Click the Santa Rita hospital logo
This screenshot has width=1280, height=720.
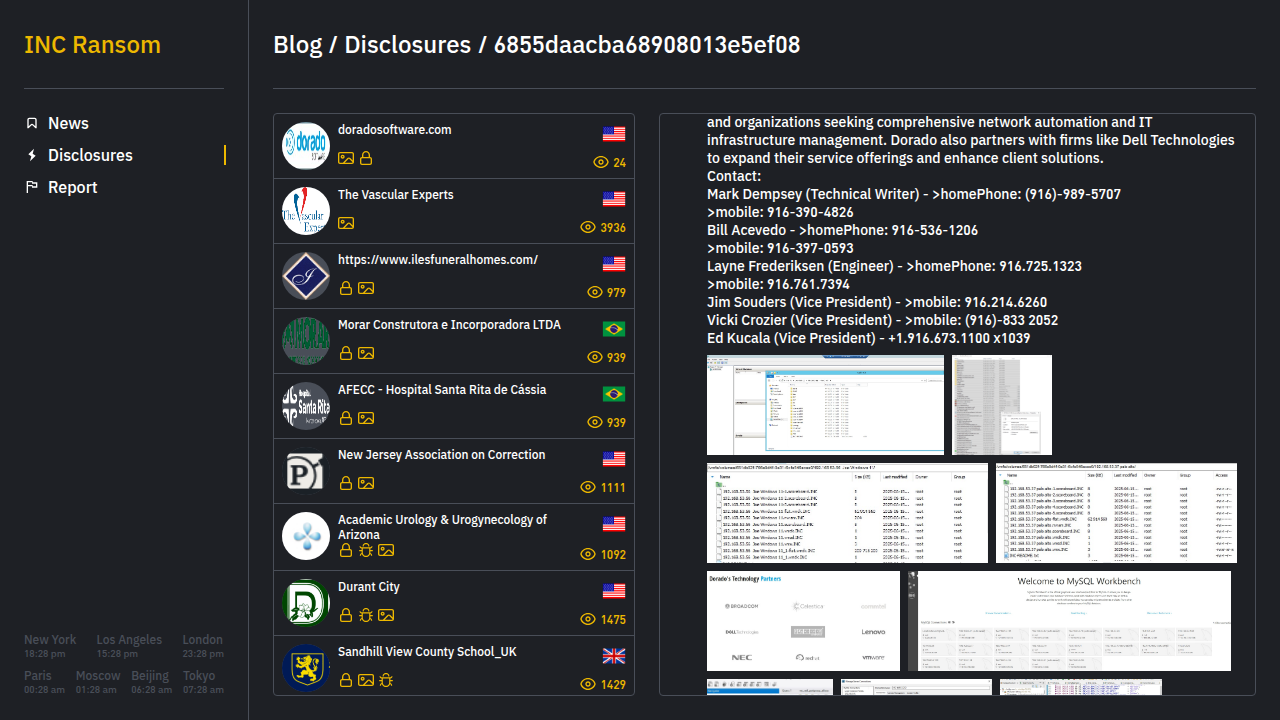306,406
